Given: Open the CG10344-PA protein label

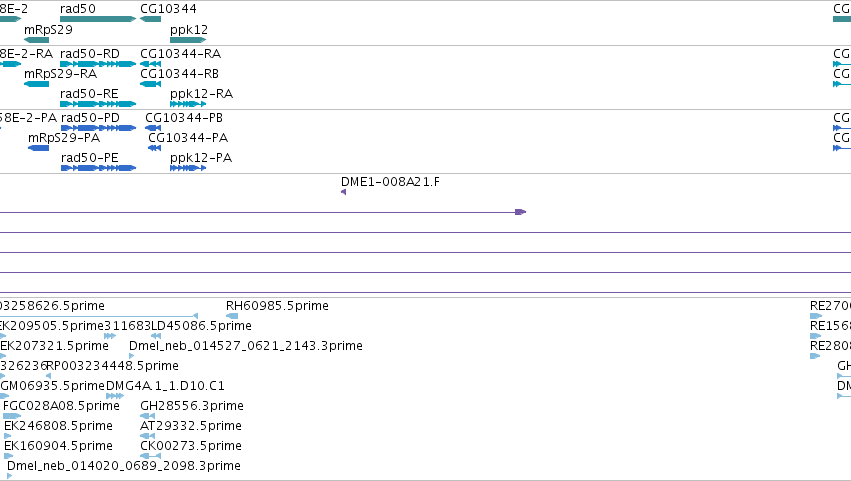Looking at the screenshot, I should [188, 138].
